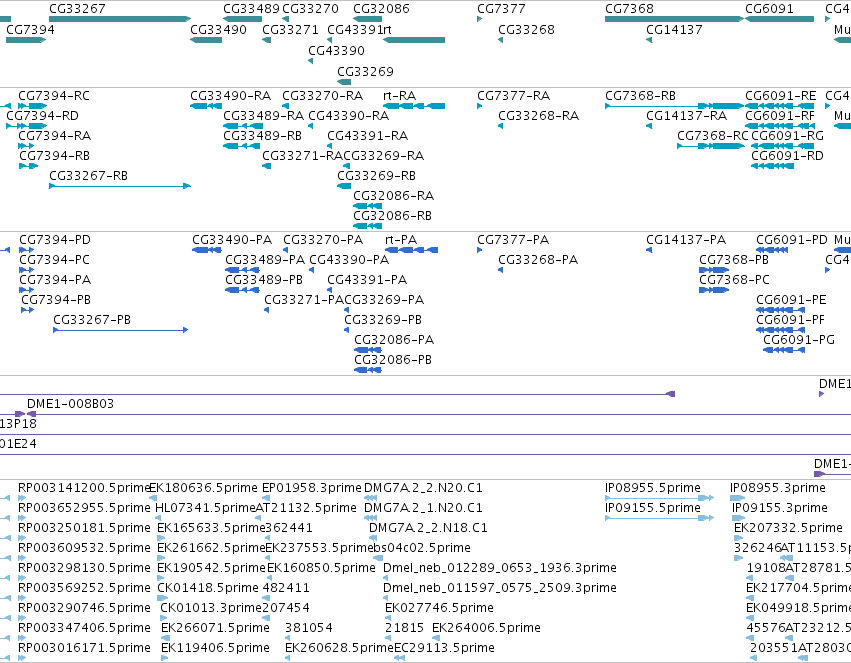Click the CG33268-RA transcript

coord(500,126)
